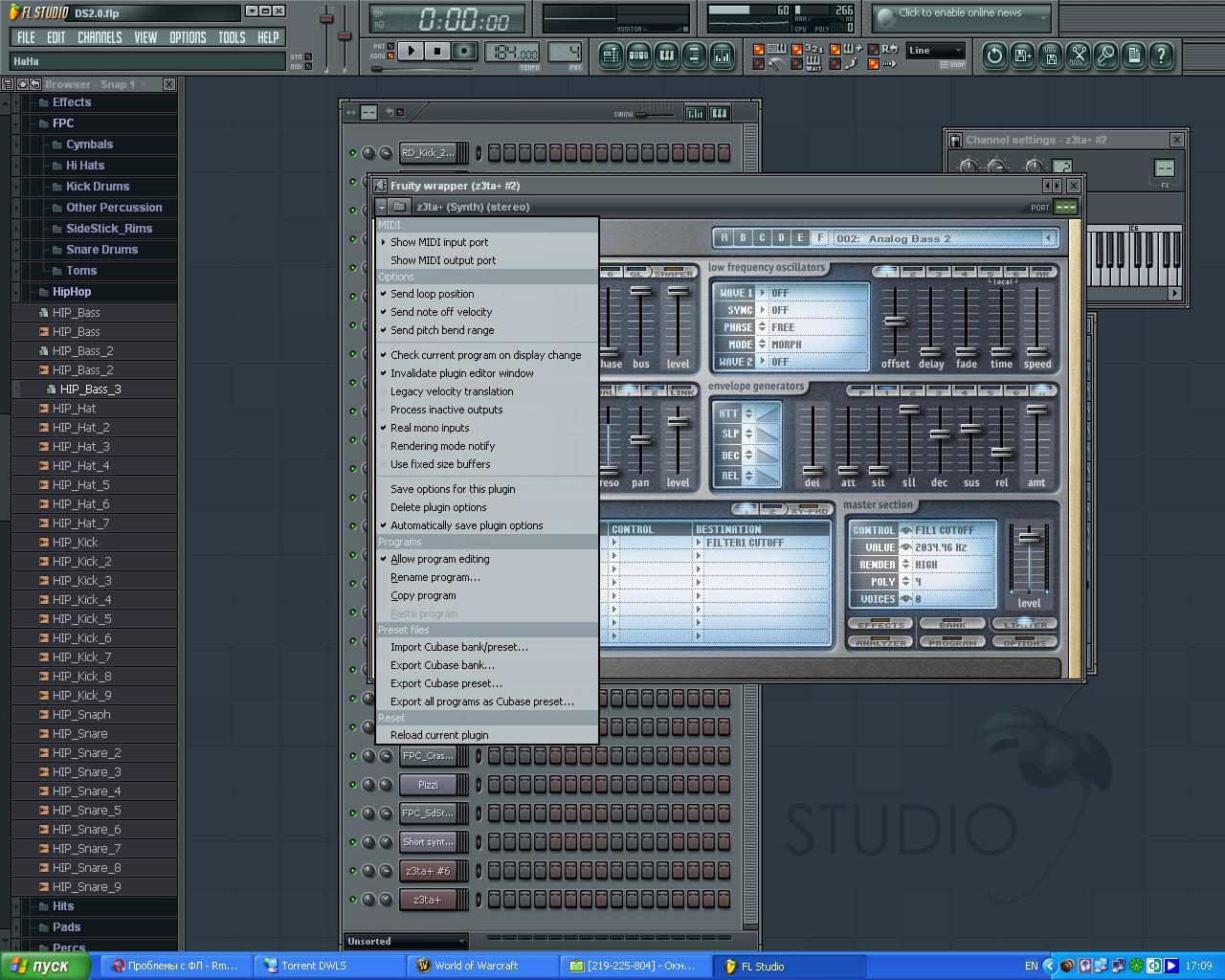Select Export Cubase bank menu entry
The width and height of the screenshot is (1225, 980).
tap(442, 665)
